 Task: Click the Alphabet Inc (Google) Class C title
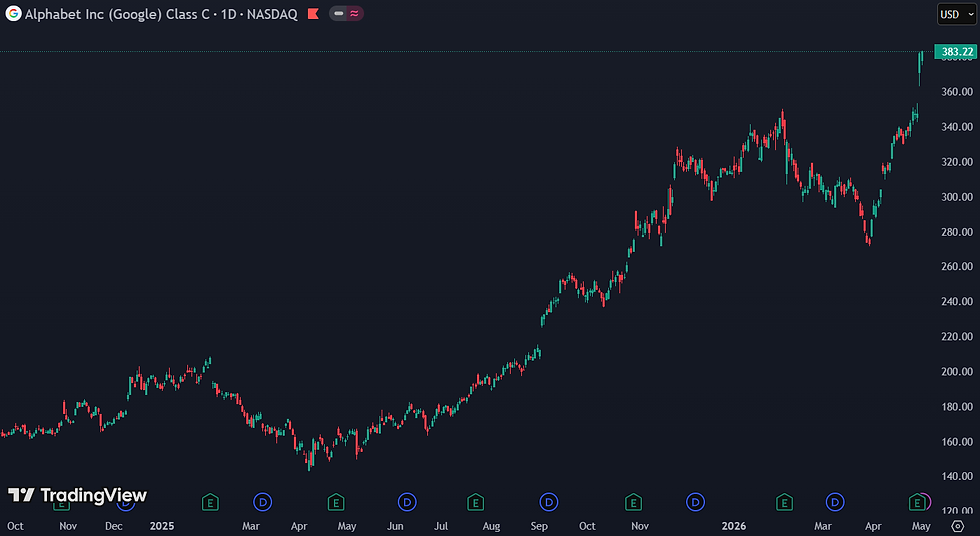tap(117, 14)
